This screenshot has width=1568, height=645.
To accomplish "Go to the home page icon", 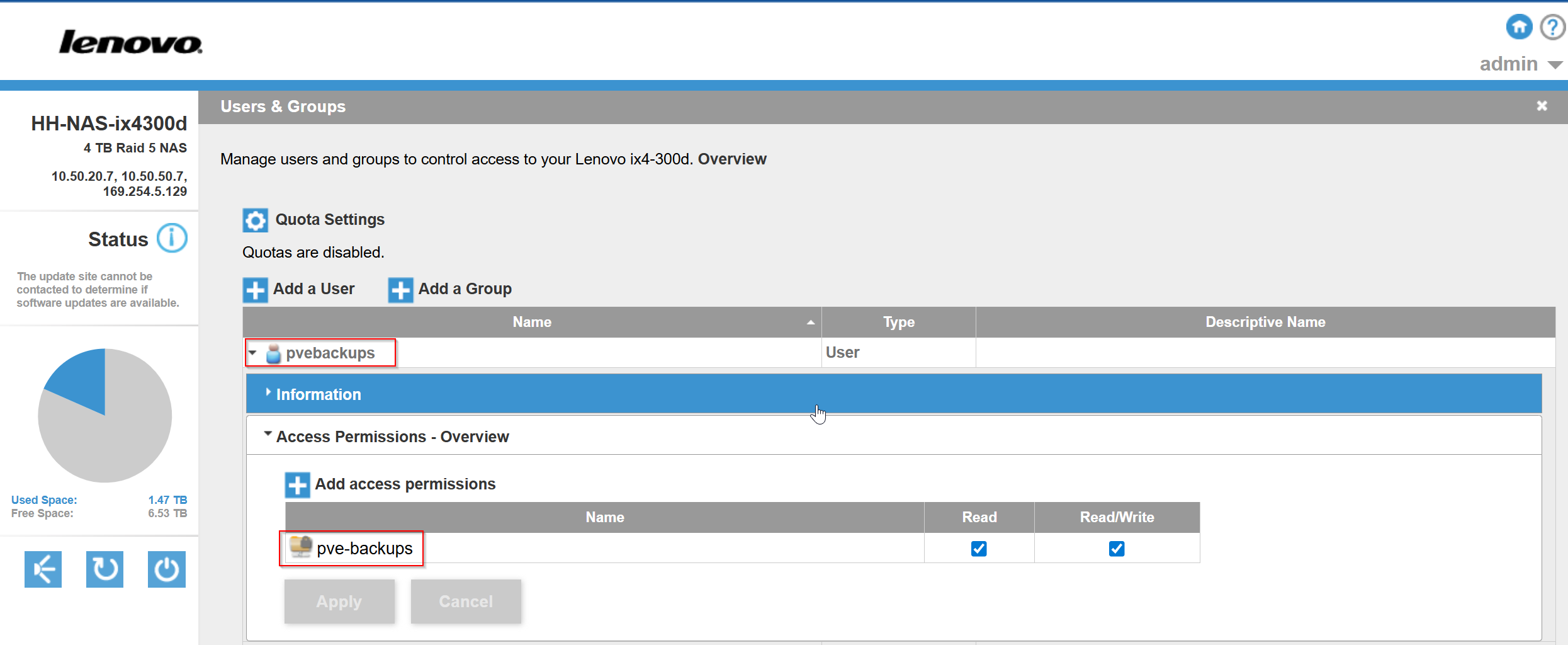I will (x=1519, y=27).
